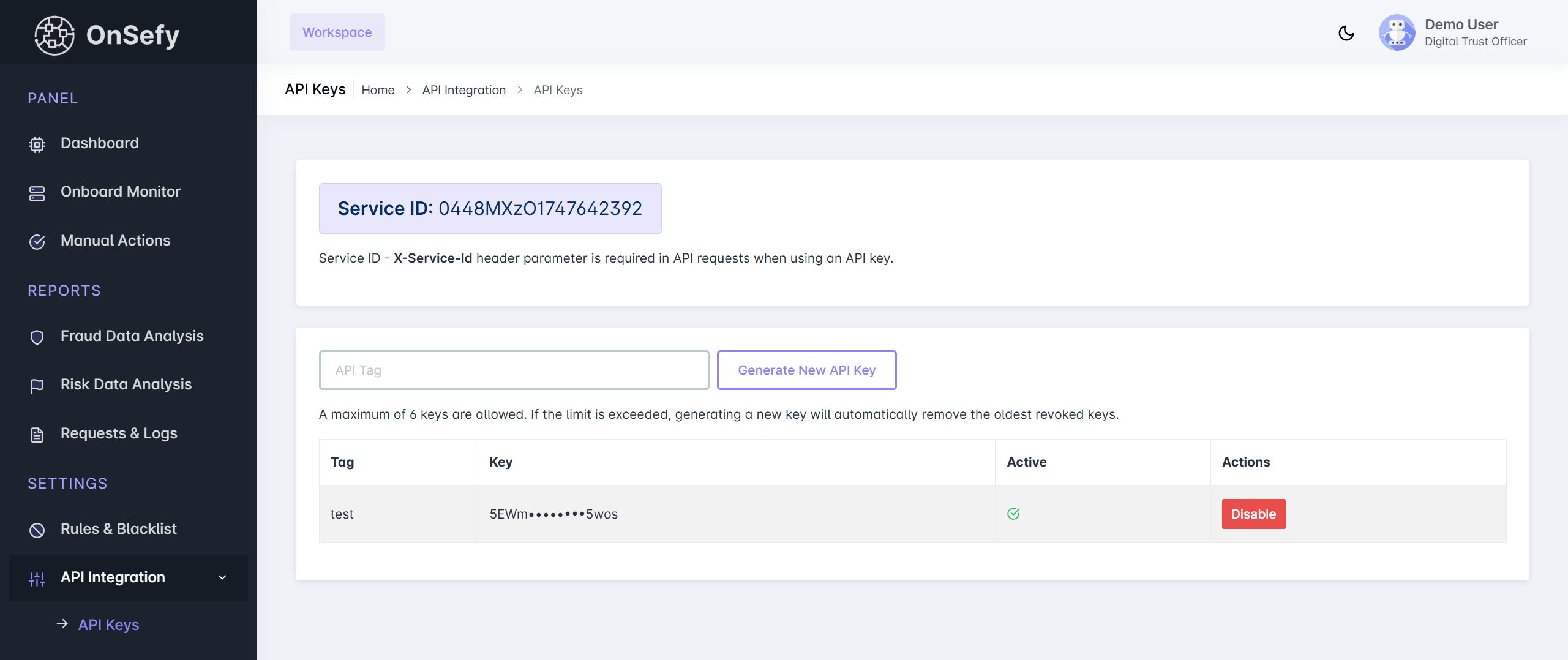The image size is (1568, 660).
Task: Click the Manual Actions check-circle icon
Action: (37, 242)
